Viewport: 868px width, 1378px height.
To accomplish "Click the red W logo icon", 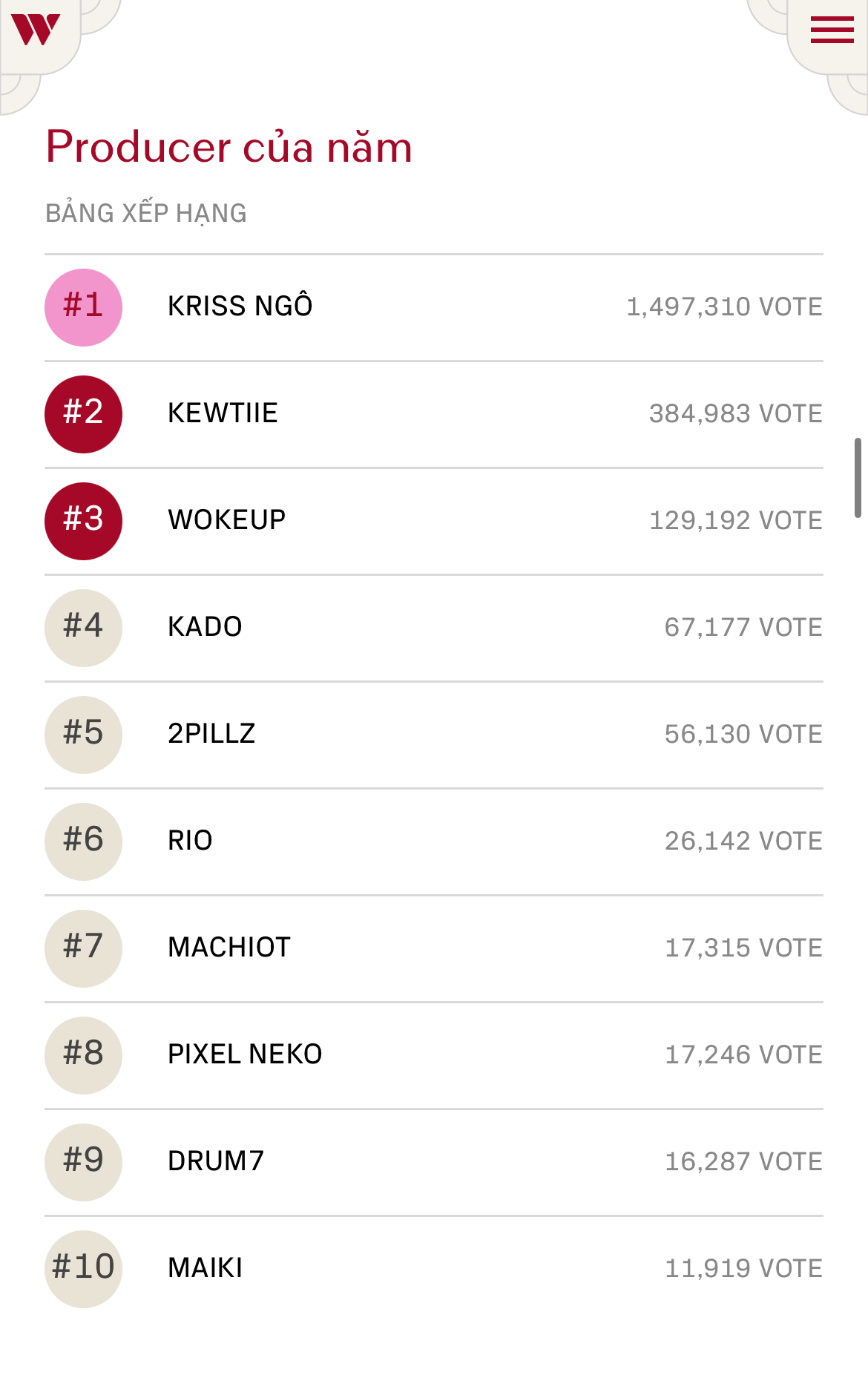I will tap(35, 30).
